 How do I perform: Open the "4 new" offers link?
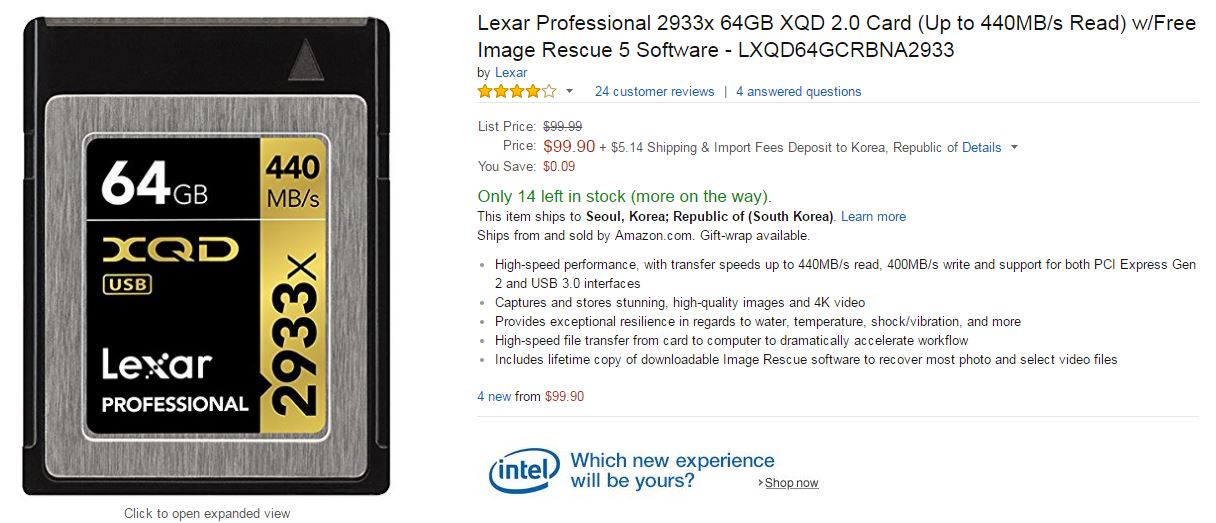(494, 396)
